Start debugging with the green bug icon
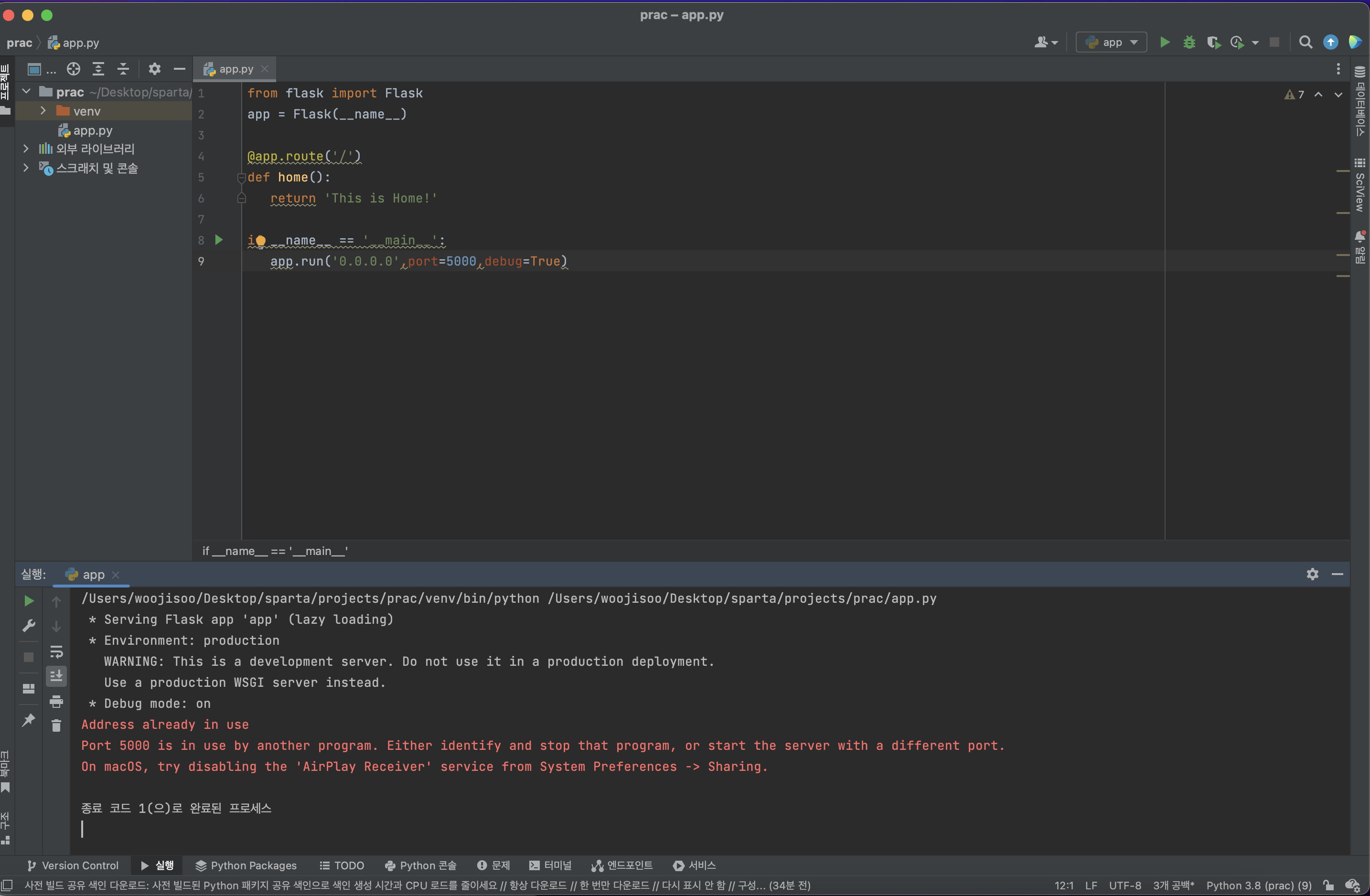The width and height of the screenshot is (1370, 896). pyautogui.click(x=1189, y=42)
